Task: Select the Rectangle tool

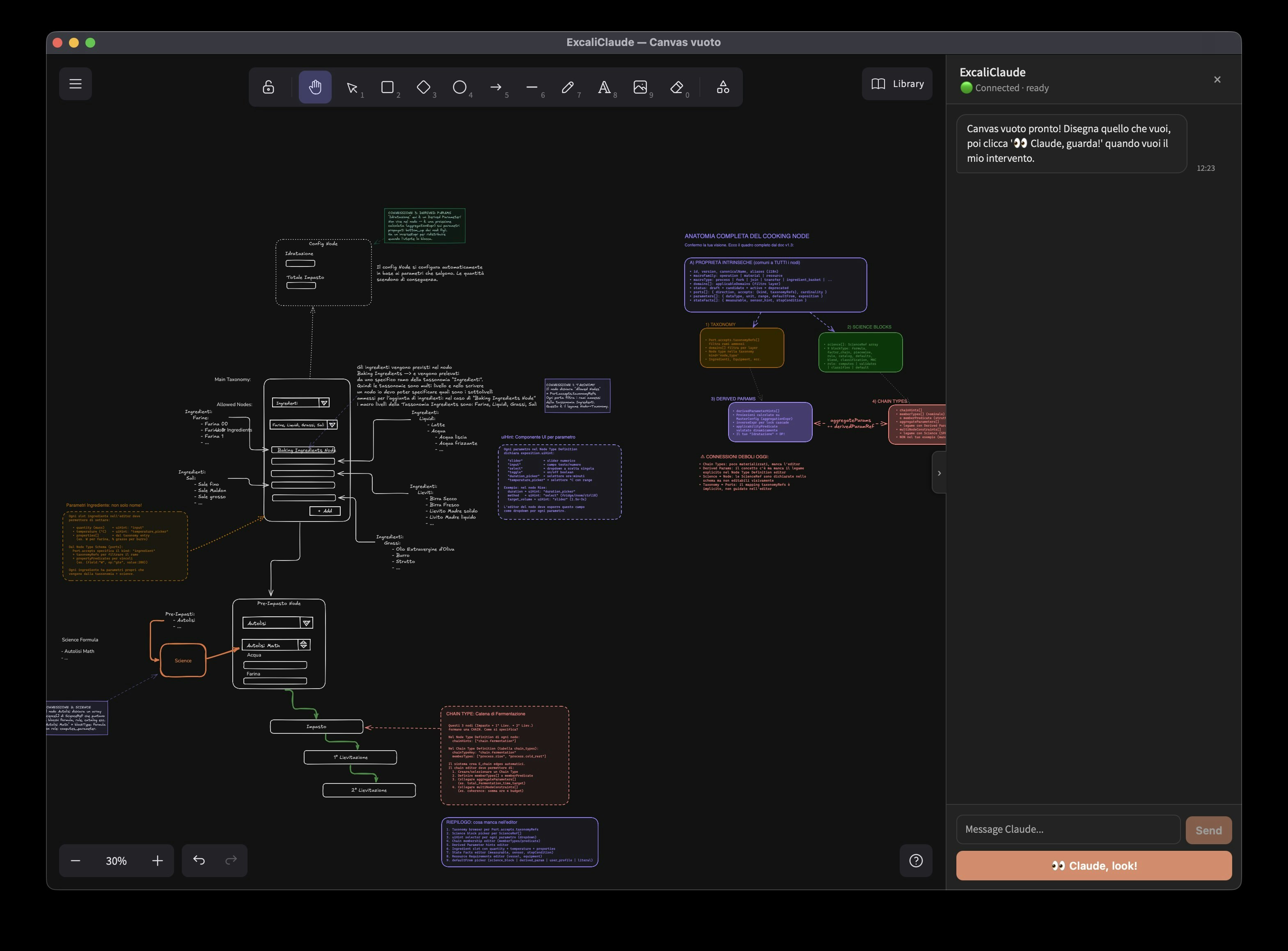Action: pyautogui.click(x=387, y=87)
